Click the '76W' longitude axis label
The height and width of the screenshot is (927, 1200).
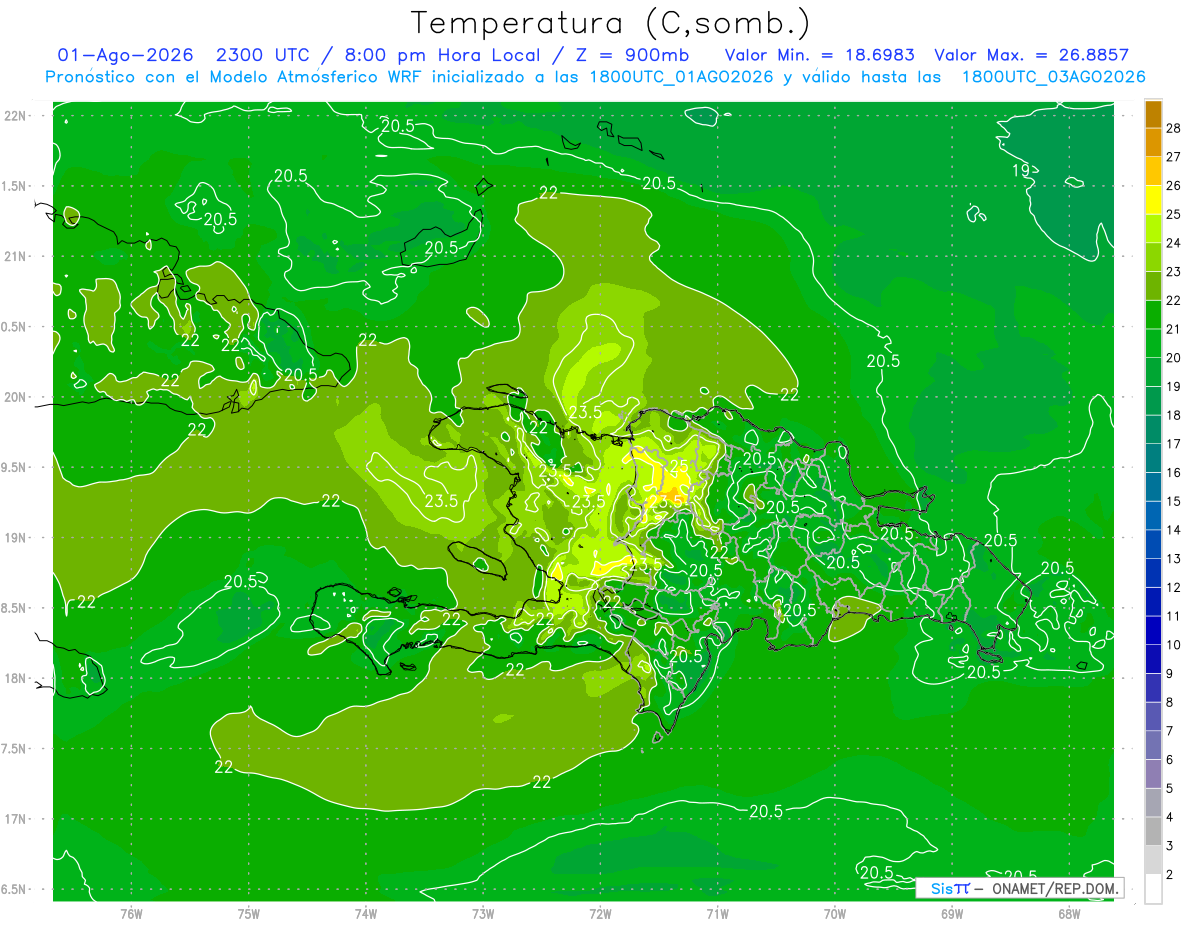131,913
